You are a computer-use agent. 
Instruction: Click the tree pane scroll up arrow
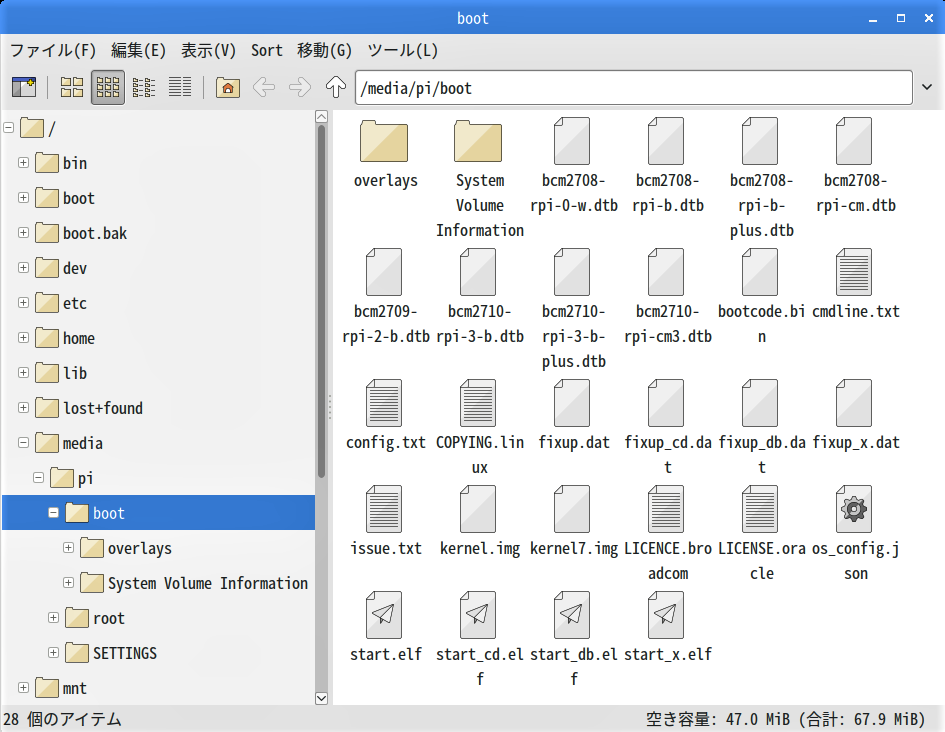click(x=322, y=117)
